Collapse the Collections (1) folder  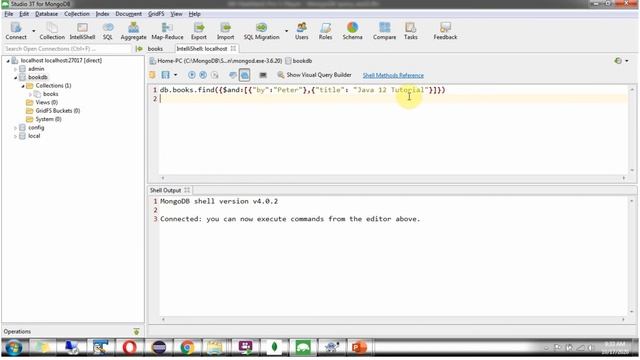pos(23,86)
